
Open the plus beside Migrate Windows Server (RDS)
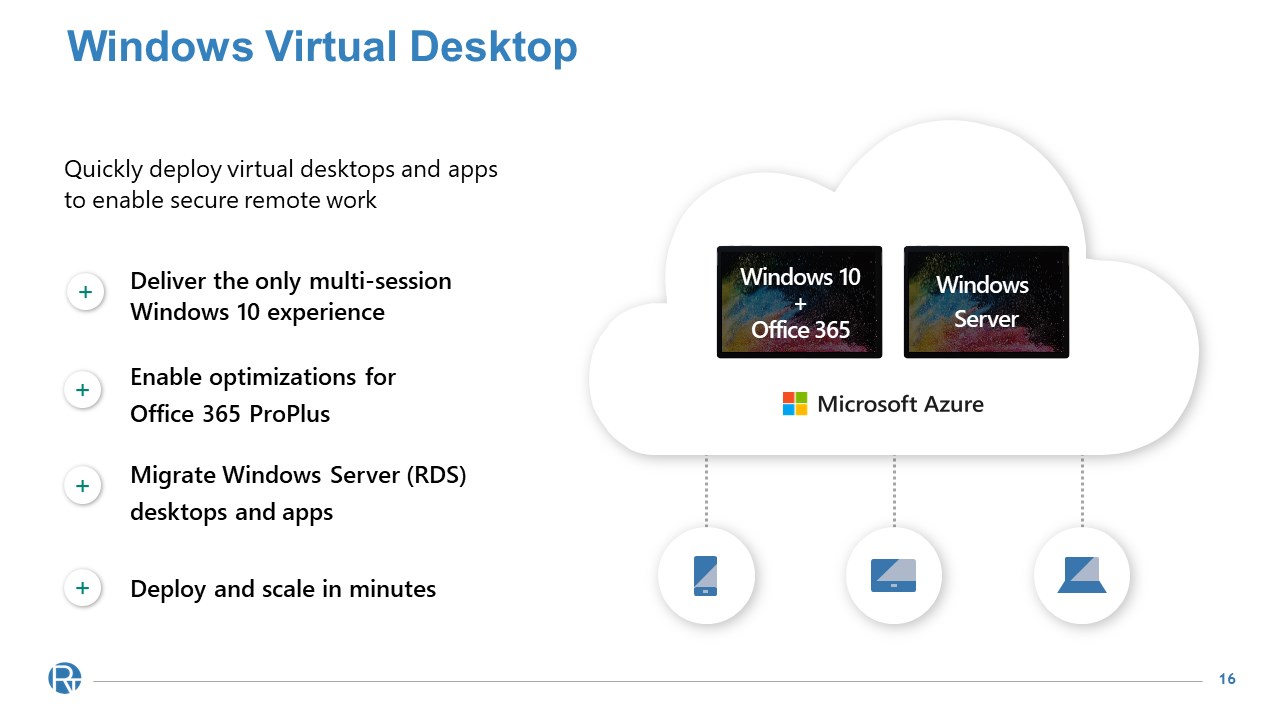click(x=83, y=487)
